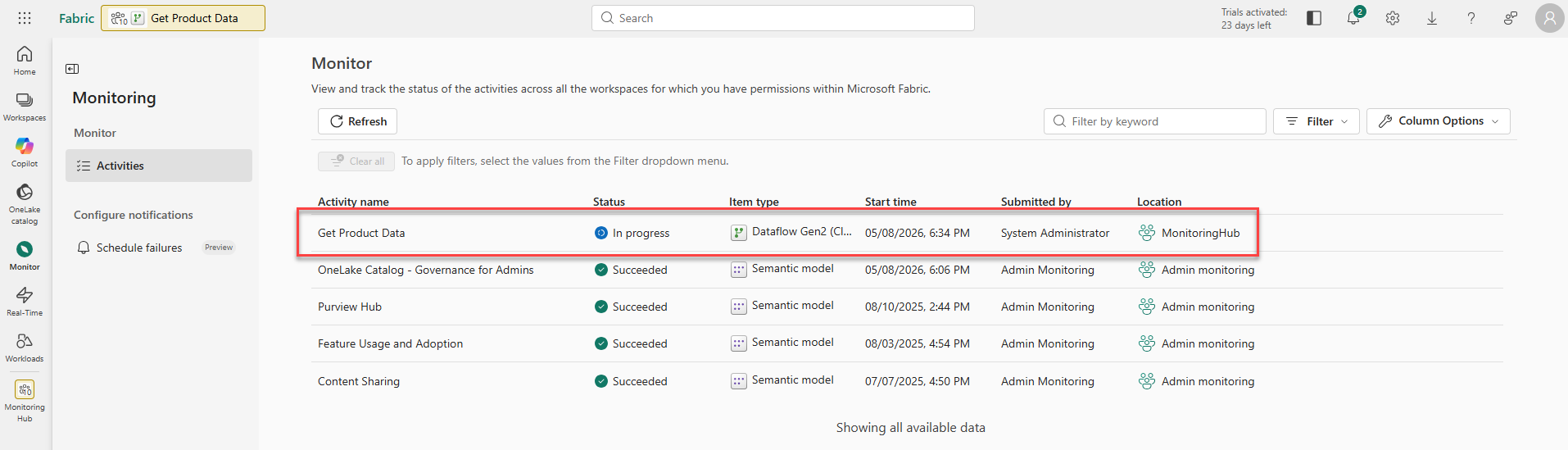
Task: Click the In progress status icon
Action: (x=601, y=233)
